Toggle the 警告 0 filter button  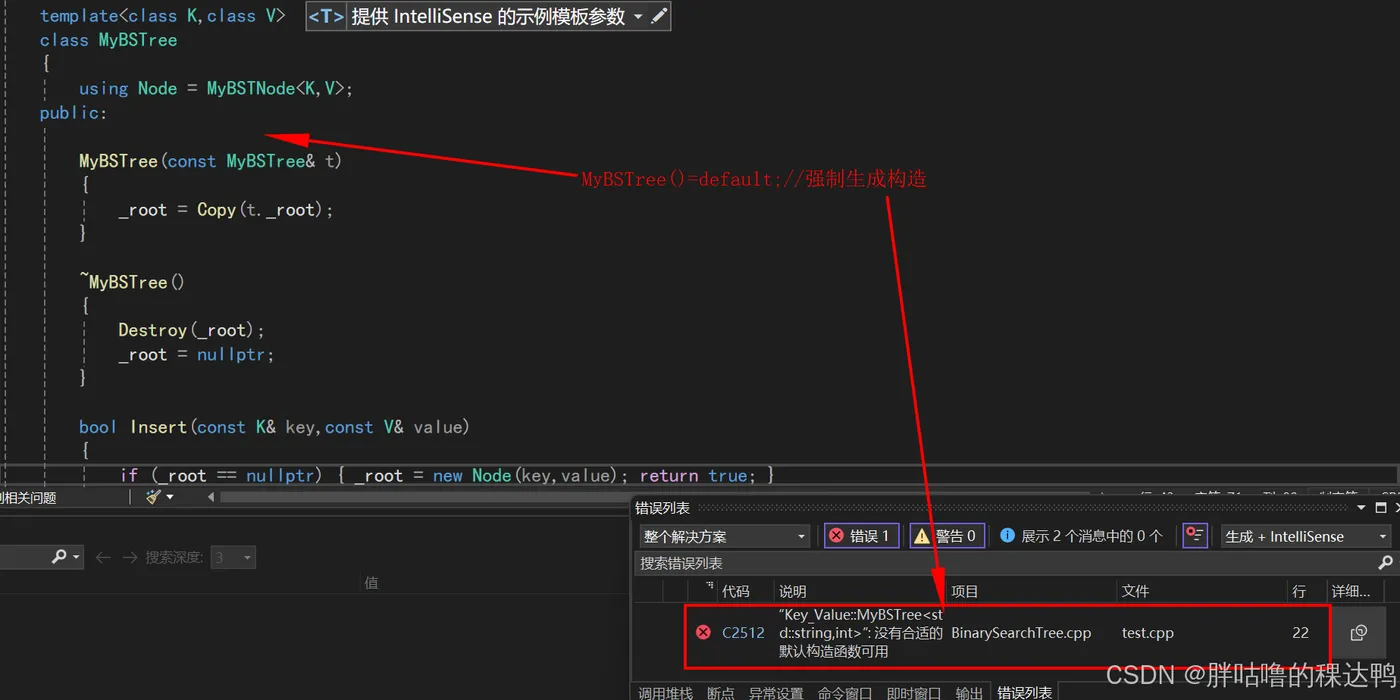(947, 536)
